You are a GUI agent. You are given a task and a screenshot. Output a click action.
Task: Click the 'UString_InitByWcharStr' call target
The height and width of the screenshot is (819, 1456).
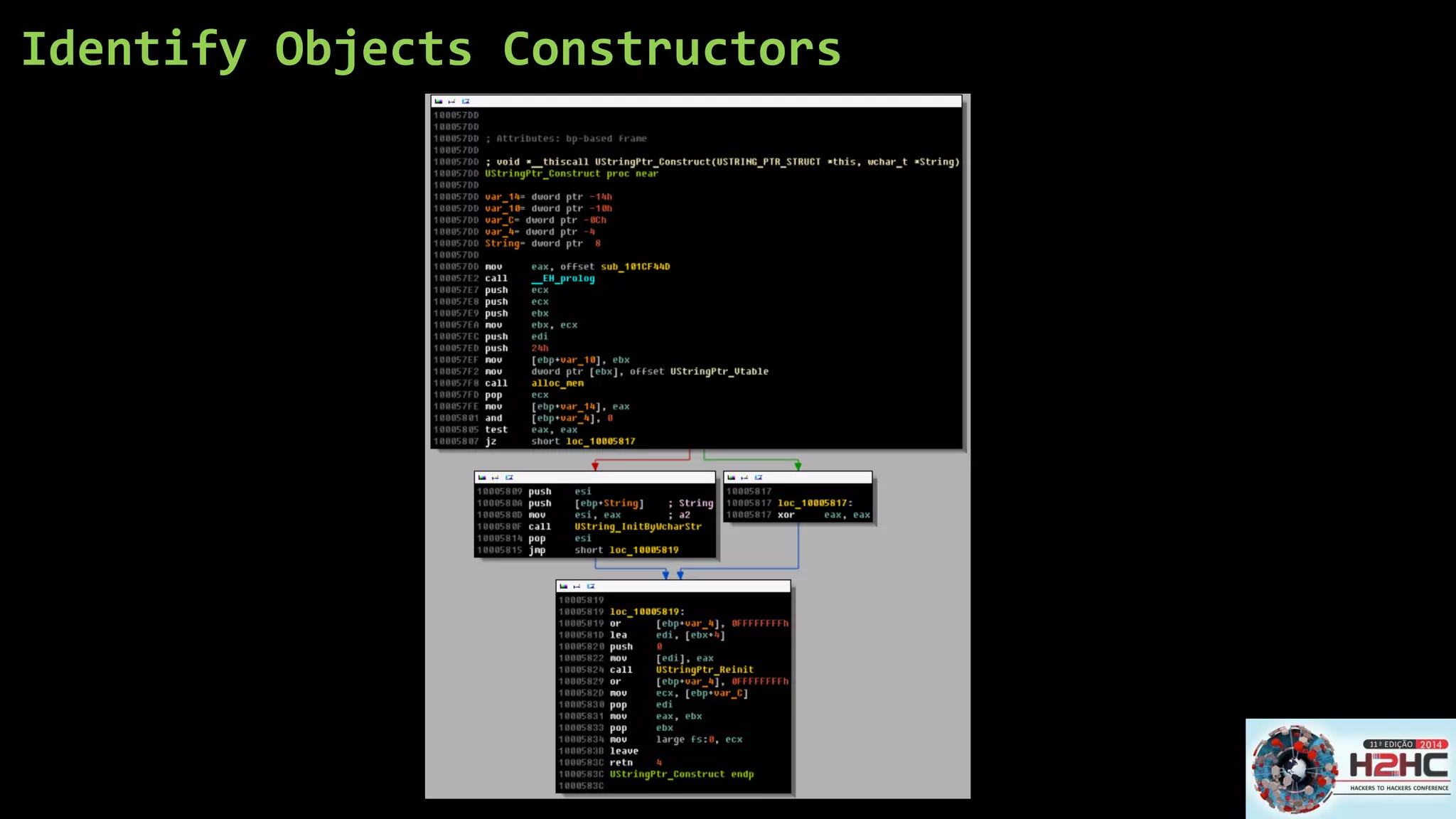(x=638, y=527)
